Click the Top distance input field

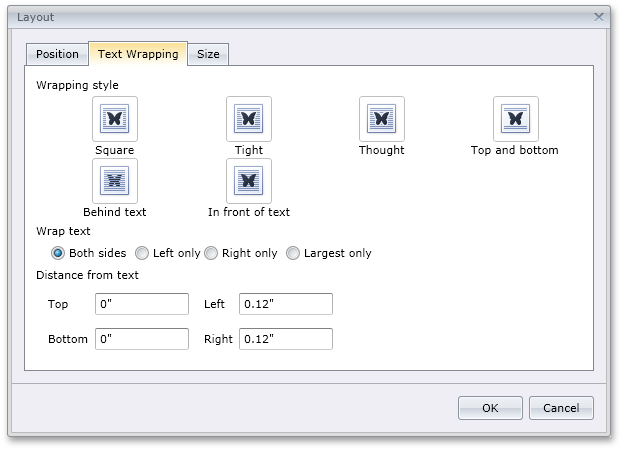point(142,304)
